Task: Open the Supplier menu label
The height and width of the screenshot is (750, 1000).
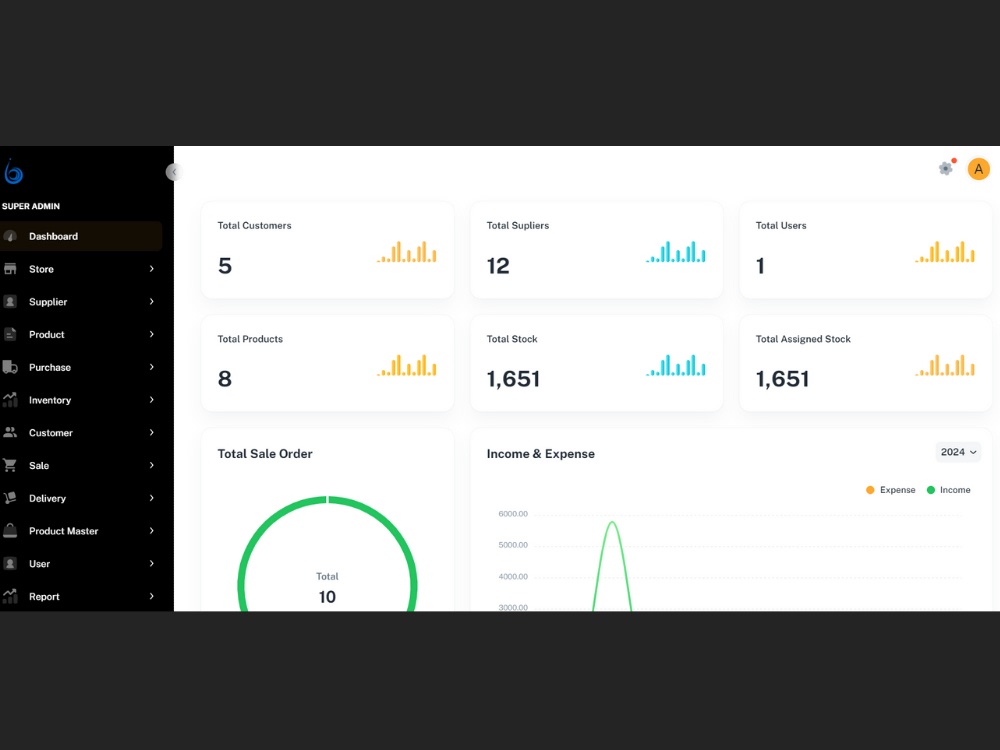Action: (x=48, y=302)
